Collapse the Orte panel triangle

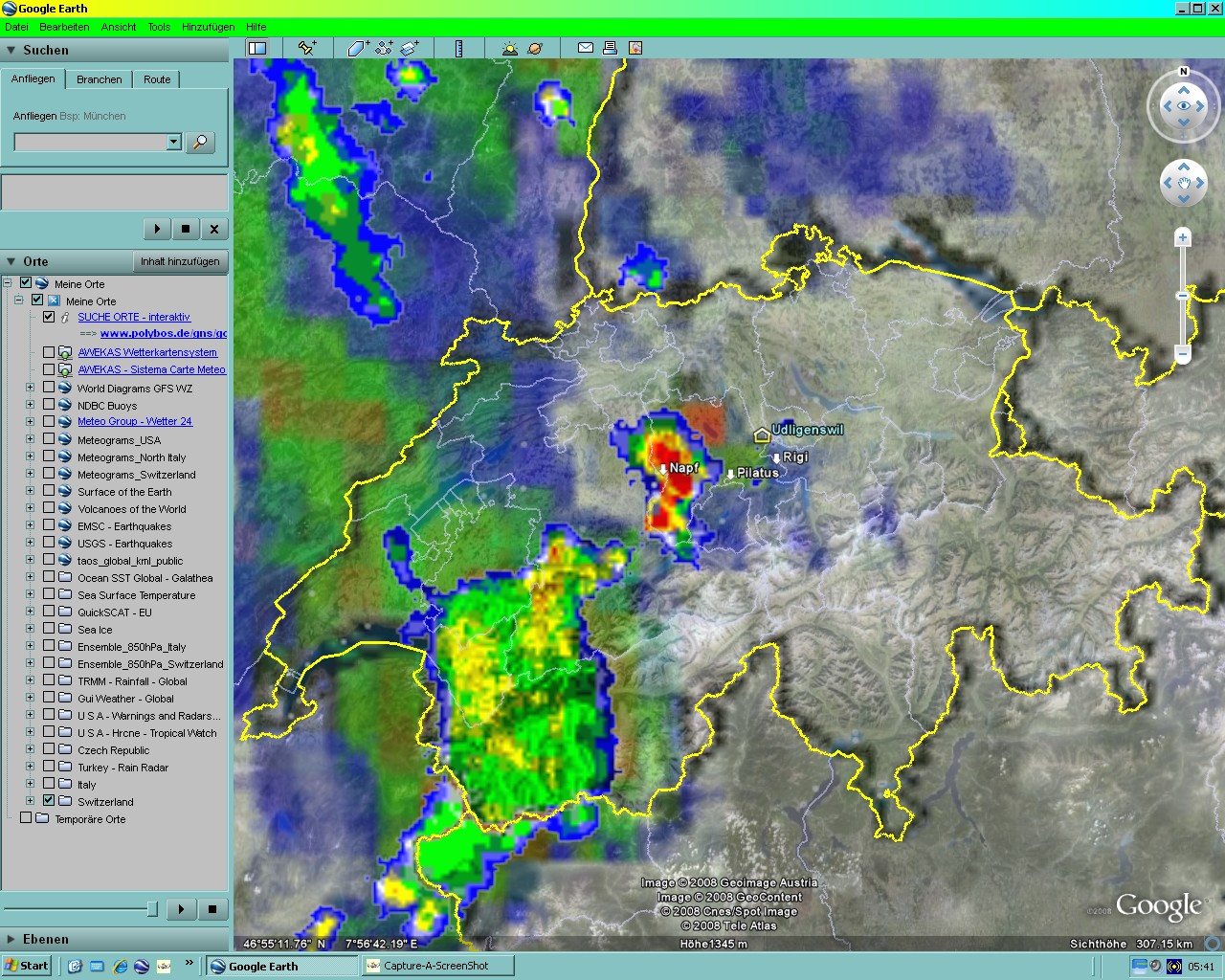(11, 261)
